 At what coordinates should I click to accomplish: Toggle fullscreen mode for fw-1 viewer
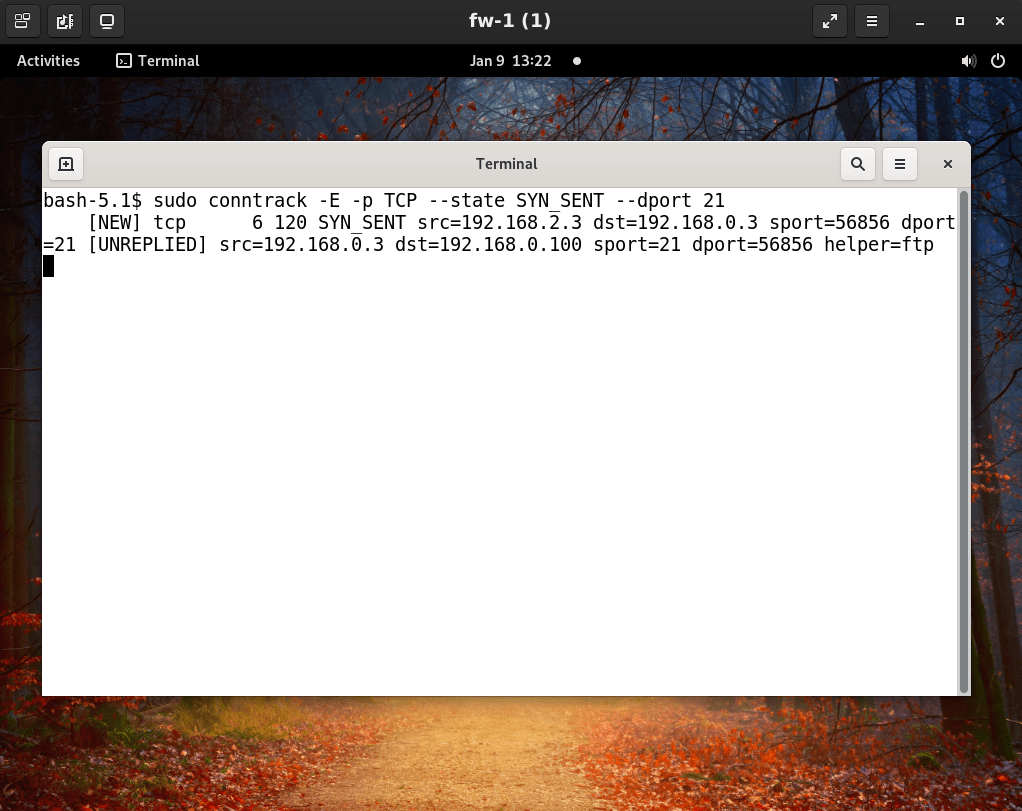tap(829, 21)
